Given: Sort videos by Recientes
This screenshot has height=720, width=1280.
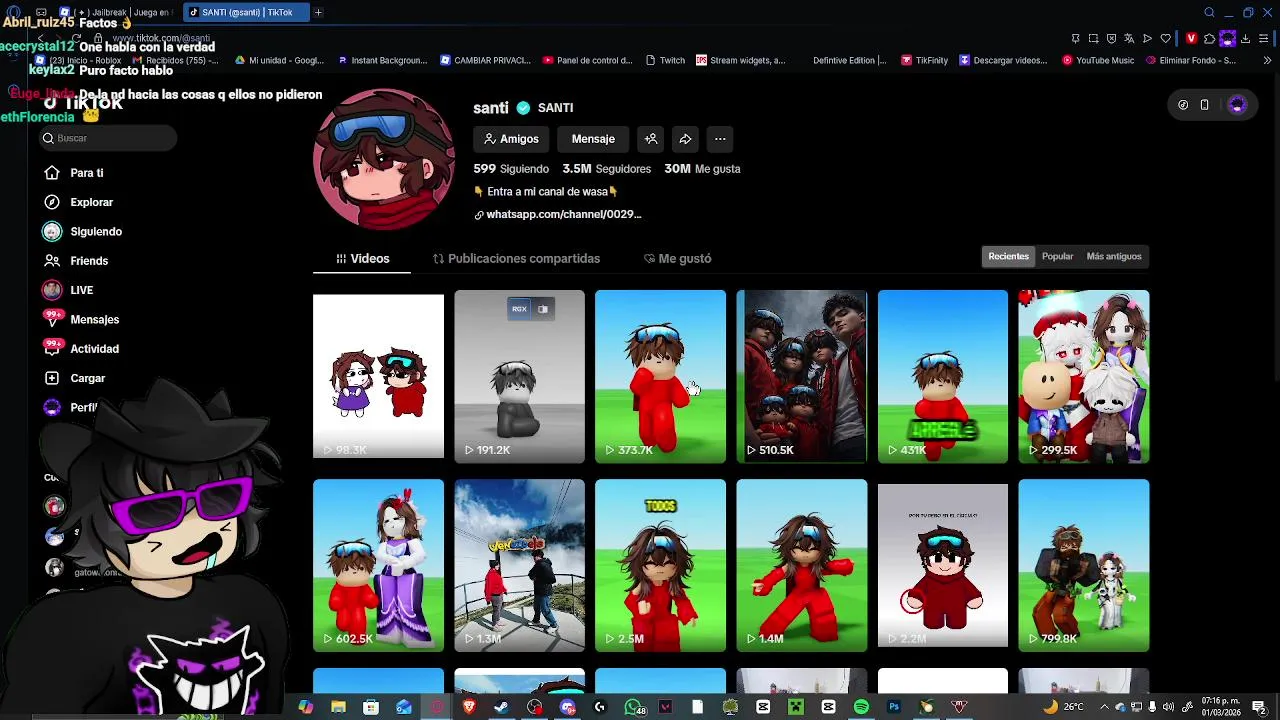Looking at the screenshot, I should pyautogui.click(x=1008, y=257).
